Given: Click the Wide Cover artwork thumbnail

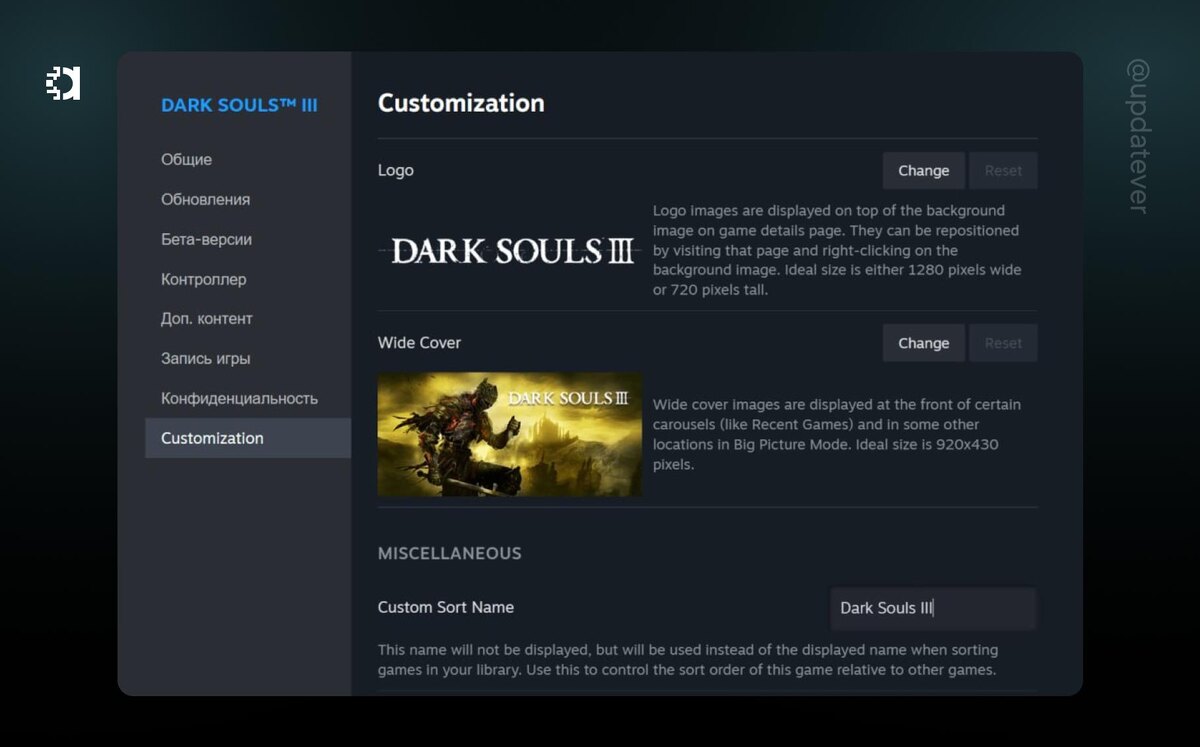Looking at the screenshot, I should 510,435.
